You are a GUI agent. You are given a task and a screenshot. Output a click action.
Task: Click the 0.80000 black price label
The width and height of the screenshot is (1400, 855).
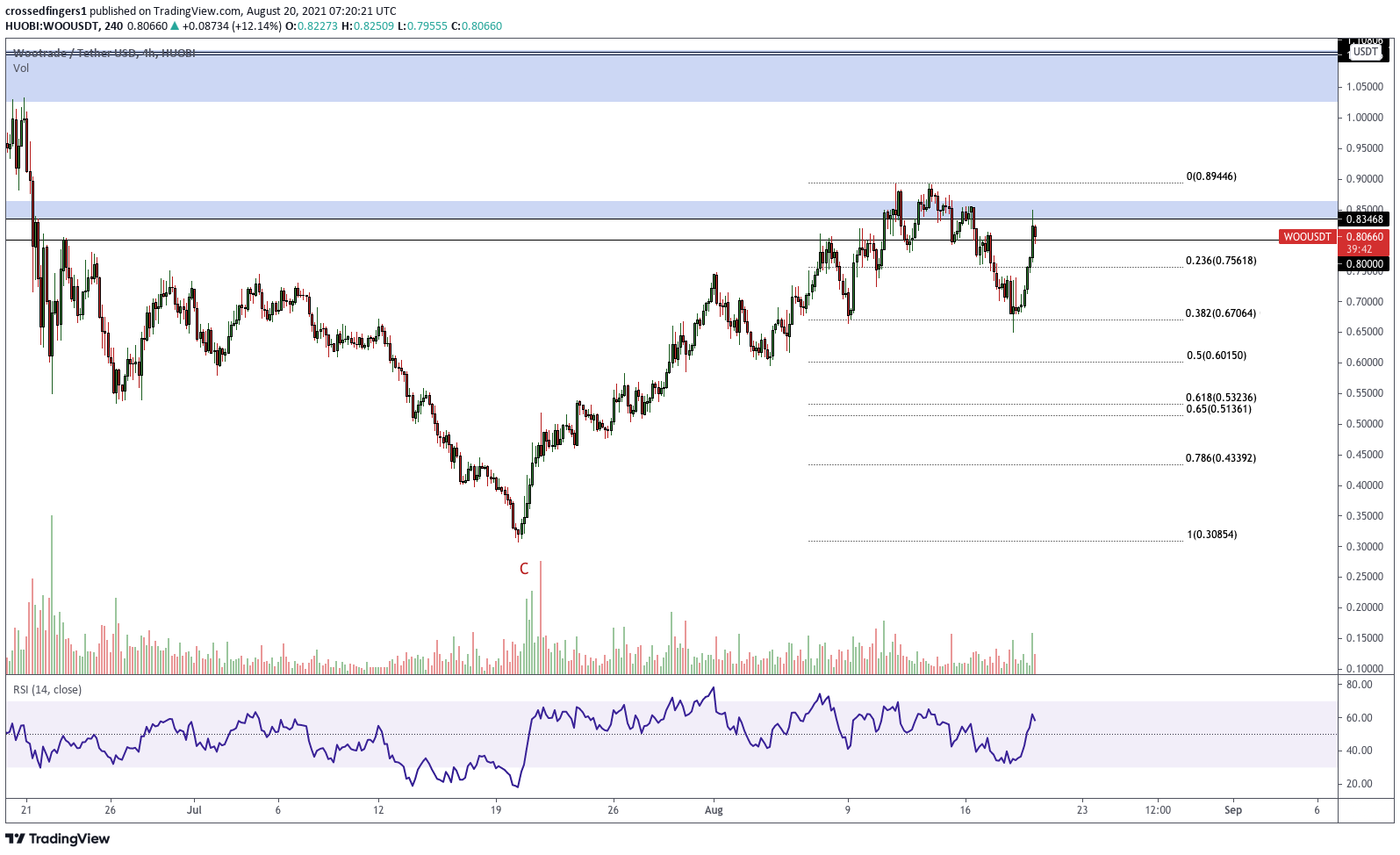coord(1364,264)
